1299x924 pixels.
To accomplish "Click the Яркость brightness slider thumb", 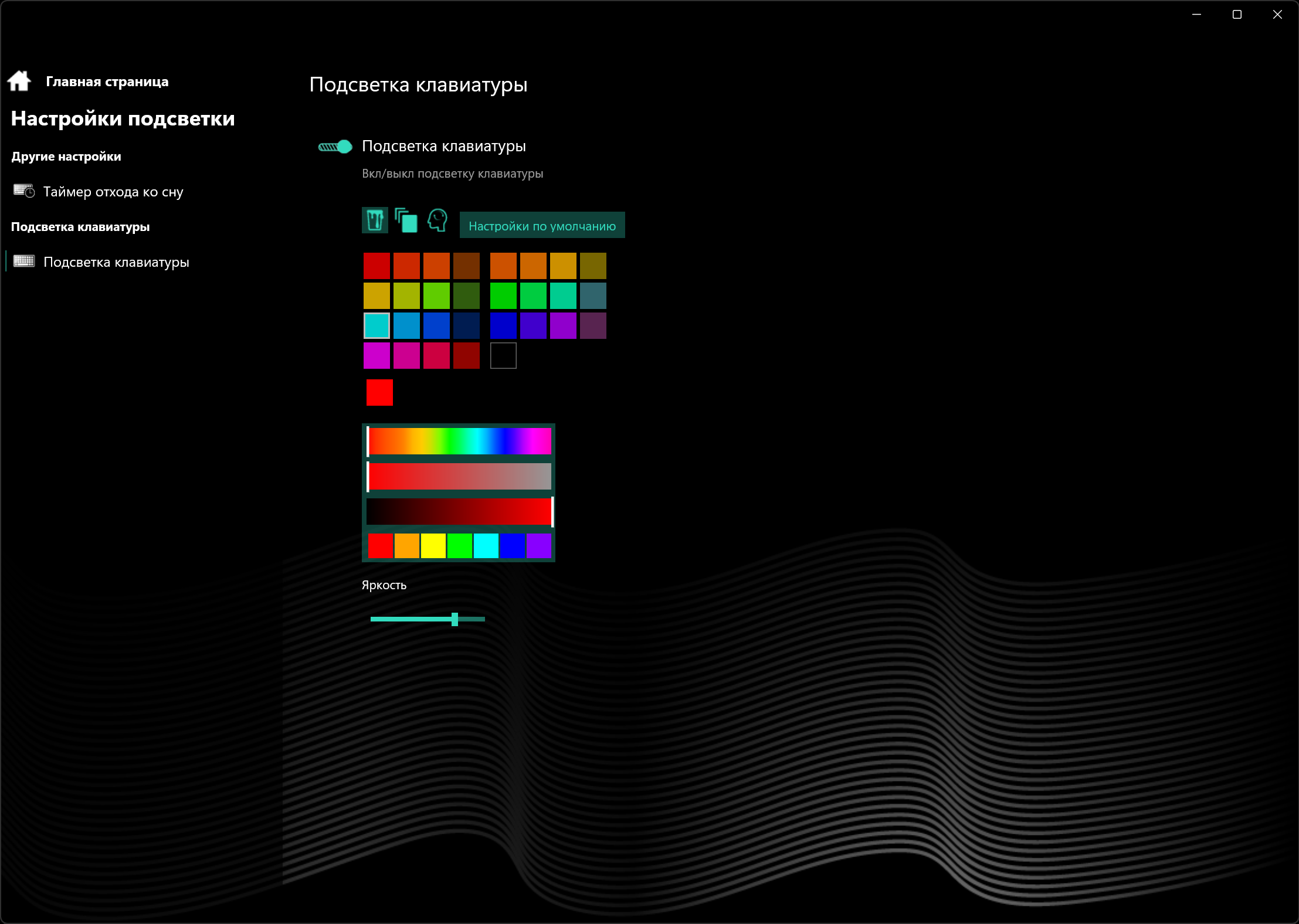I will click(x=455, y=619).
